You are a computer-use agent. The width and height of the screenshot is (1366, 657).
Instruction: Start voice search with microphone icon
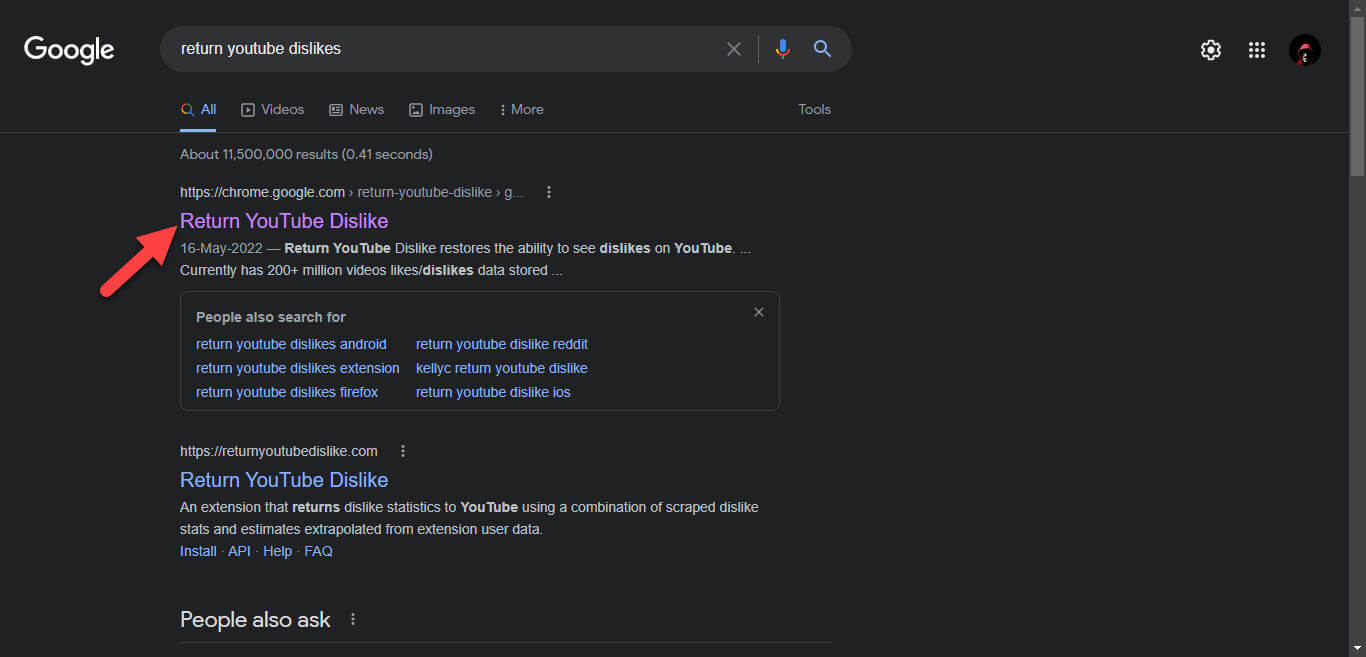click(x=782, y=49)
